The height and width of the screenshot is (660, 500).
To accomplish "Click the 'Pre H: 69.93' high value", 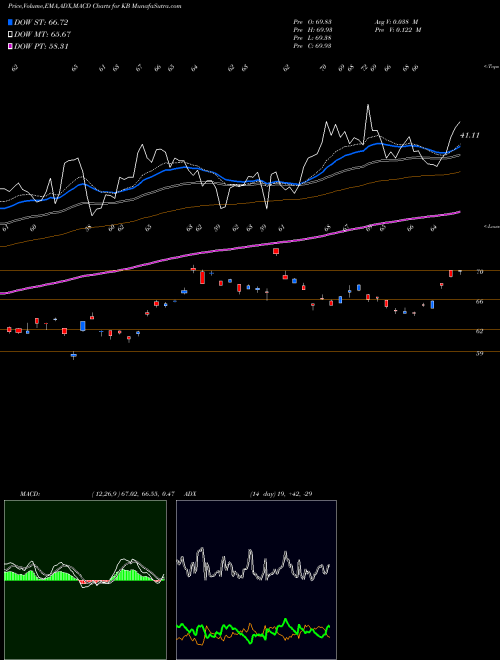I will tap(312, 30).
